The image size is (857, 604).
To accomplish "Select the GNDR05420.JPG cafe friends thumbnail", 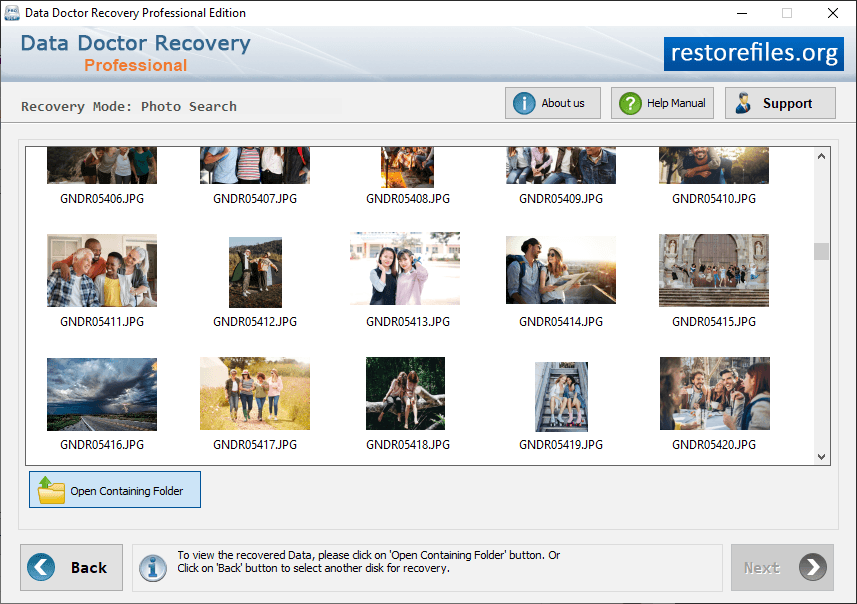I will coord(715,394).
